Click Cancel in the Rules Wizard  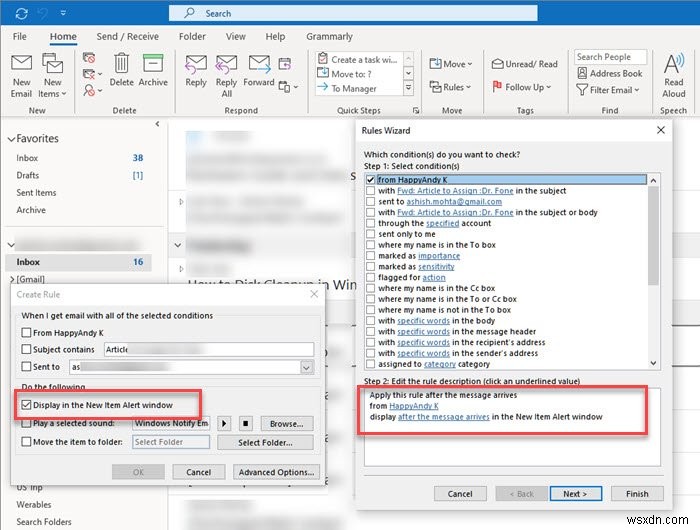[x=460, y=494]
